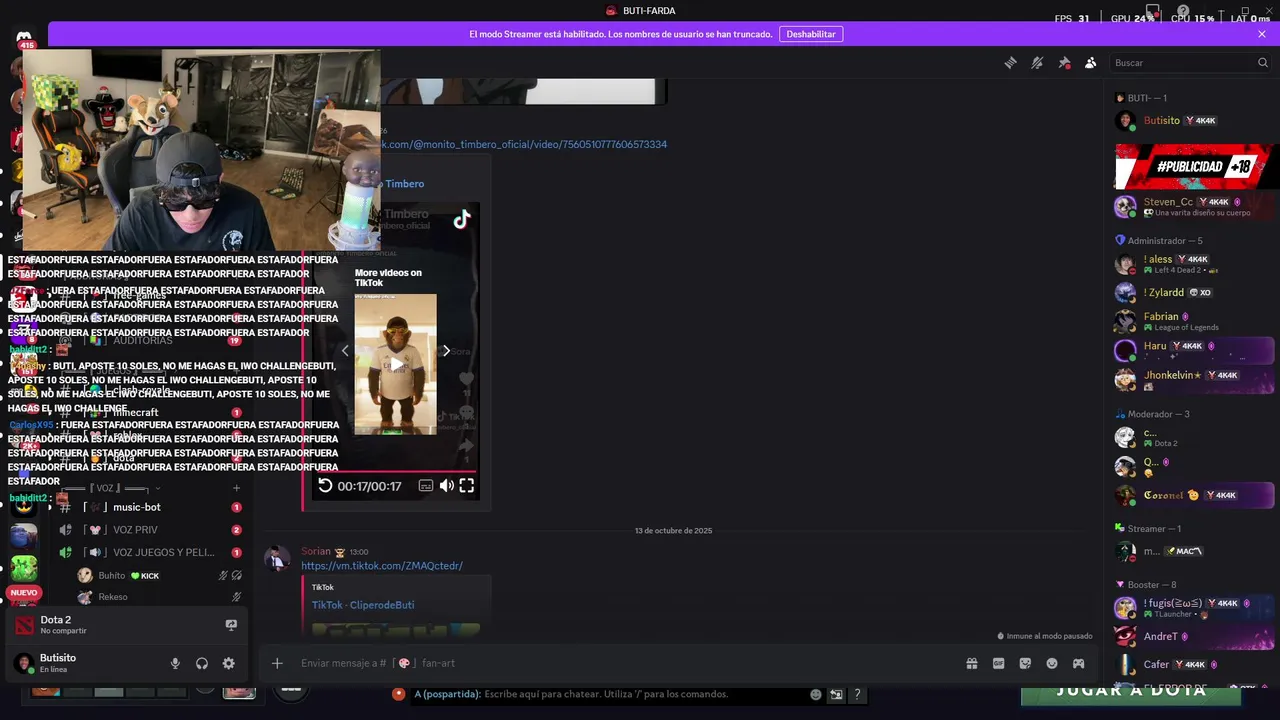Click the TikTok player progress bar
1280x720 pixels.
pos(395,471)
